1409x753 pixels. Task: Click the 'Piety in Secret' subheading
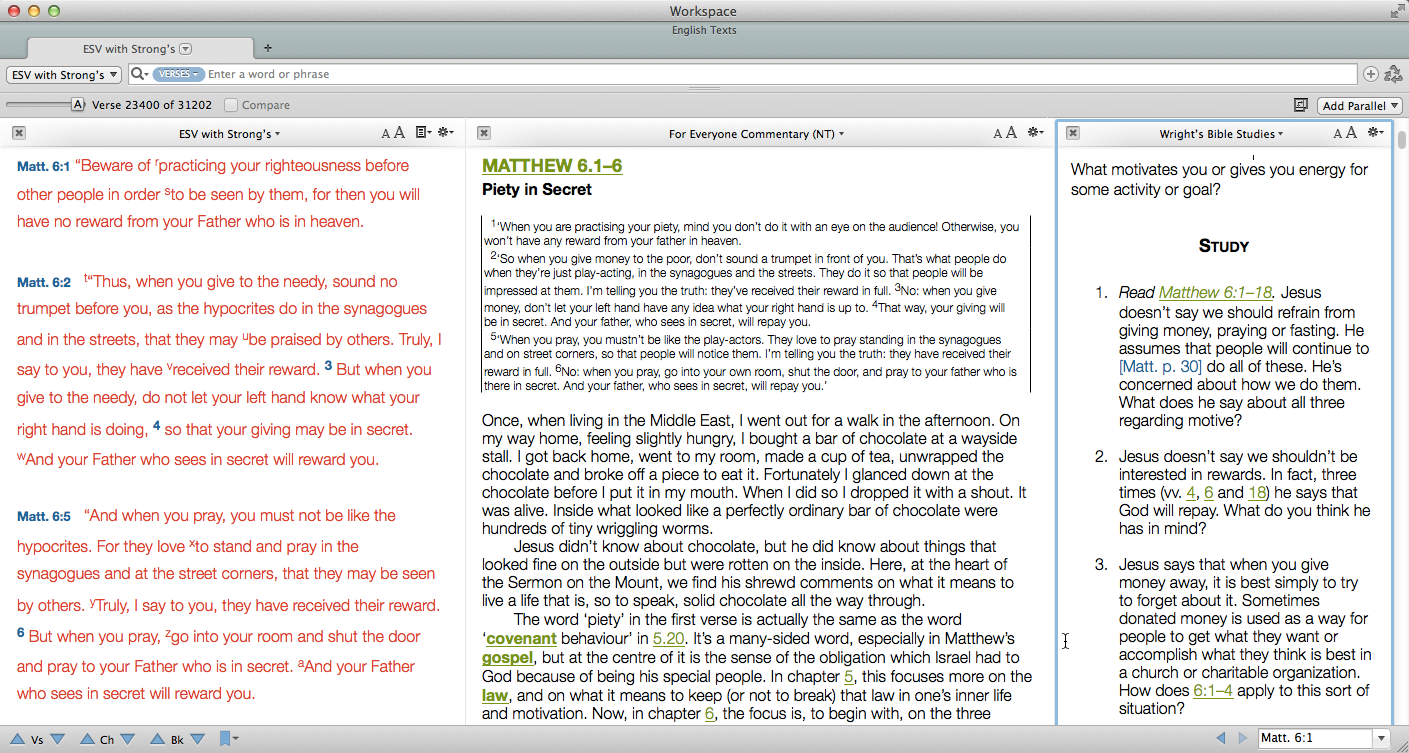[537, 190]
